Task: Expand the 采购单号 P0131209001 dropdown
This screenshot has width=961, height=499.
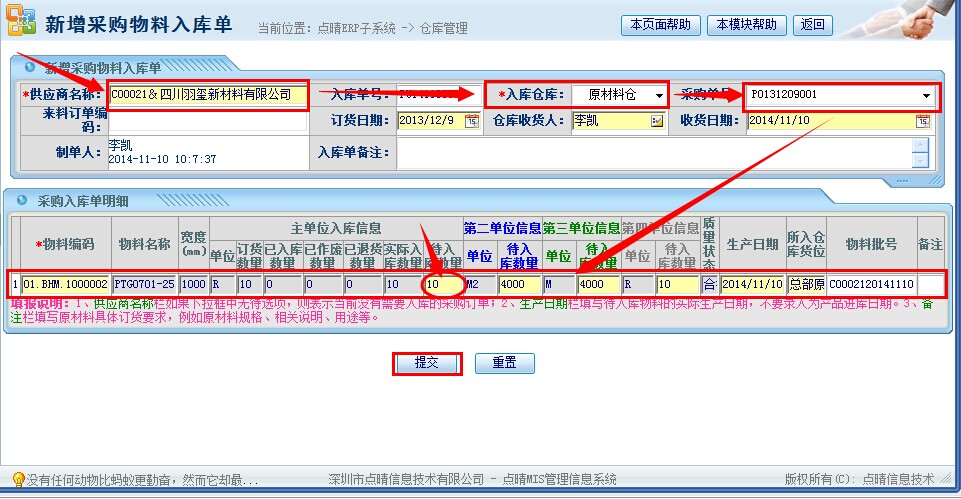Action: tap(926, 95)
